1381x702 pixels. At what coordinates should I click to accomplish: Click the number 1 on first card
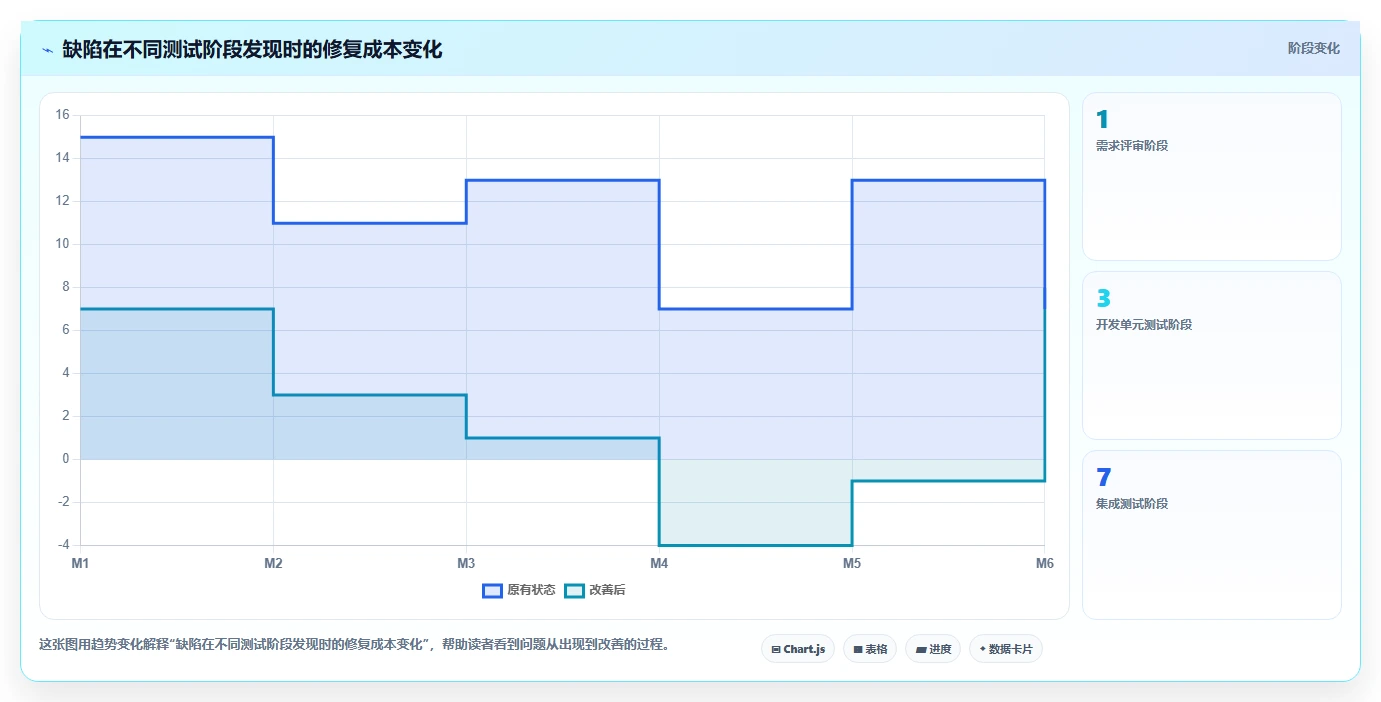(x=1102, y=120)
